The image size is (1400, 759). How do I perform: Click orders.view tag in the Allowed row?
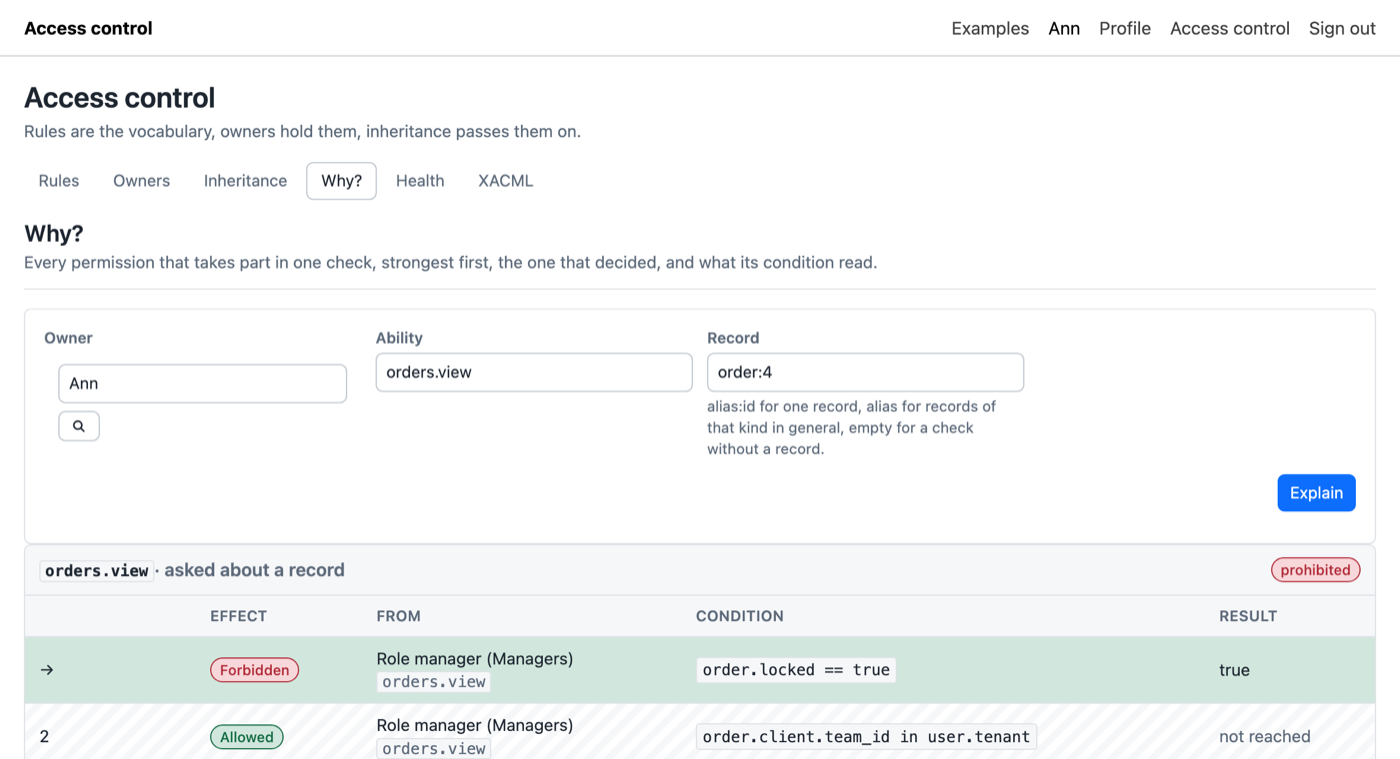tap(434, 748)
